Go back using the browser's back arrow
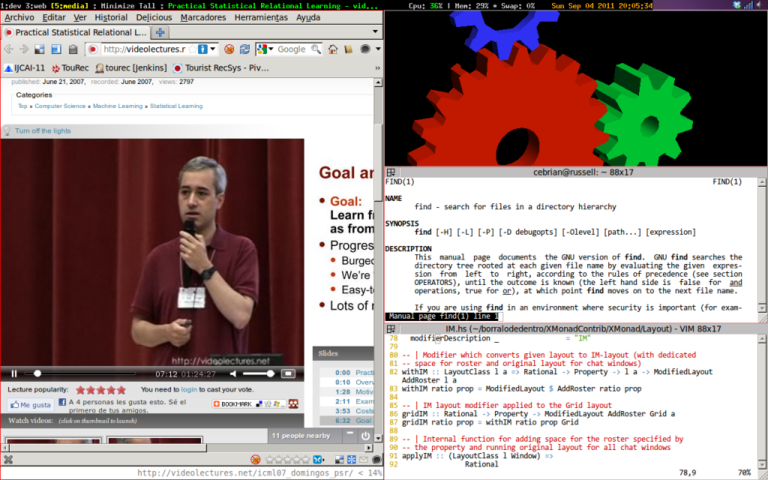The height and width of the screenshot is (480, 768). tap(9, 49)
